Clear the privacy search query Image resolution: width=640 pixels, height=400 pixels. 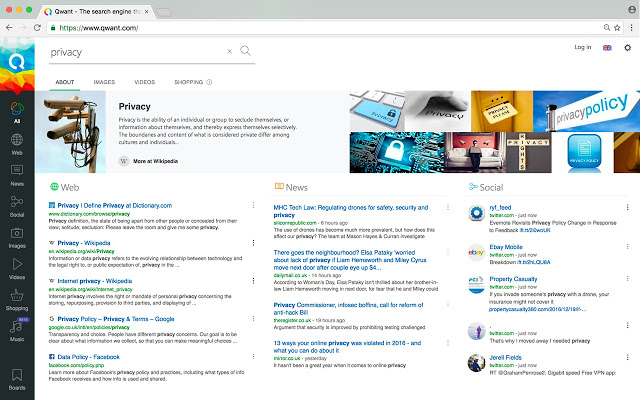(229, 51)
